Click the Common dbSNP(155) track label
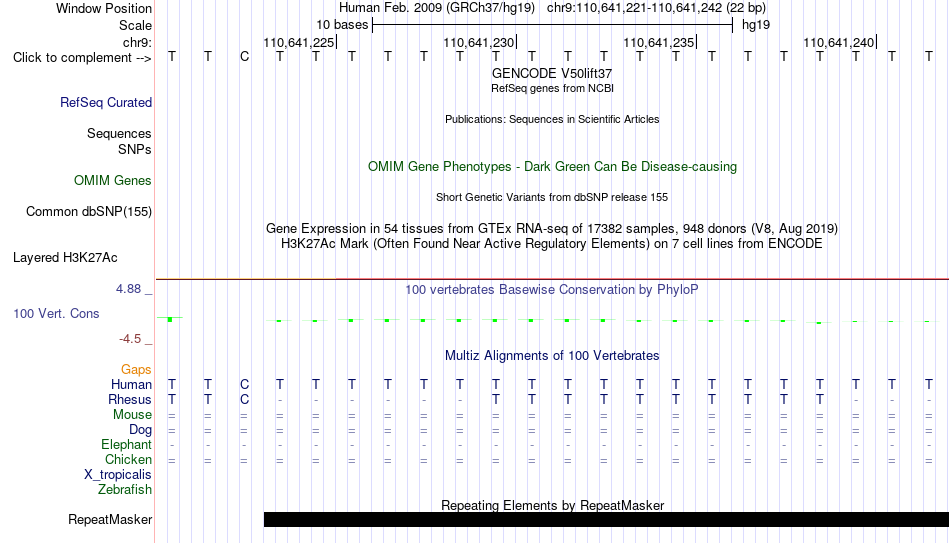This screenshot has width=950, height=543. point(89,212)
